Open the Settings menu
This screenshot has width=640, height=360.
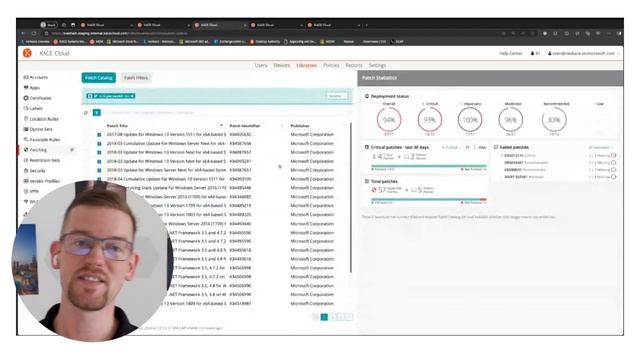(378, 65)
